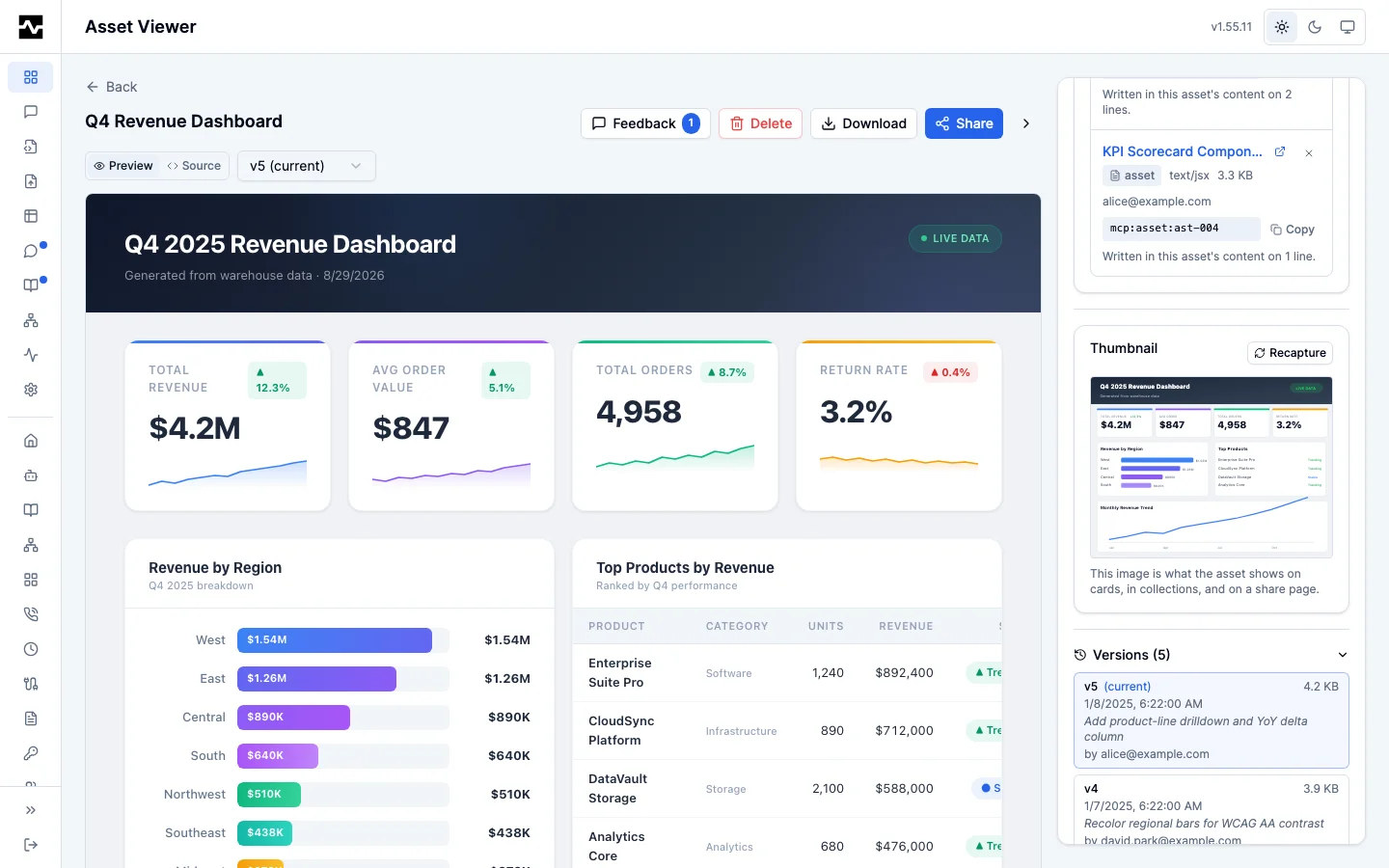The height and width of the screenshot is (868, 1389).
Task: Click the plug connector sidebar icon
Action: (31, 684)
